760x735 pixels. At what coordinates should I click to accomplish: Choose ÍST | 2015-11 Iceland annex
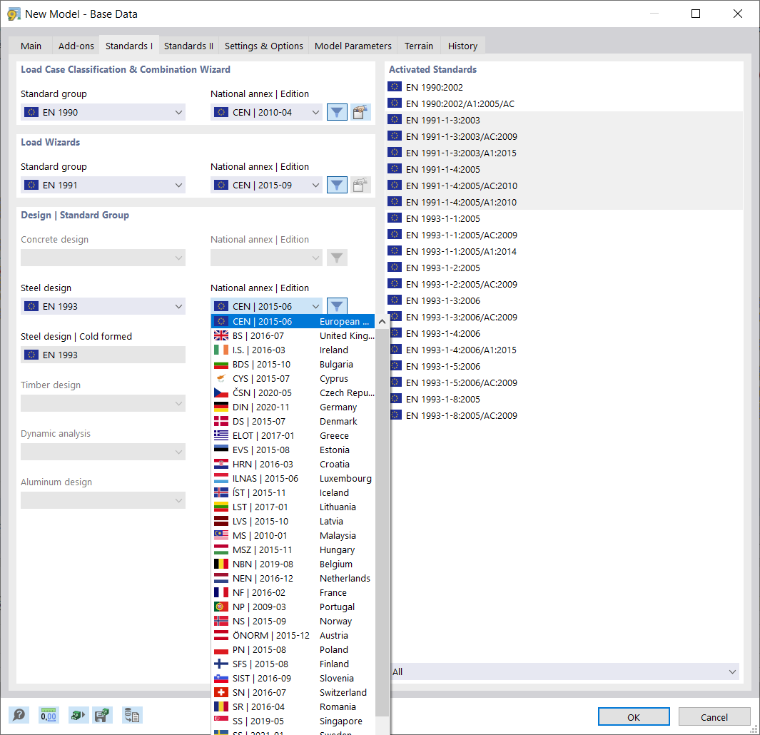(x=293, y=493)
